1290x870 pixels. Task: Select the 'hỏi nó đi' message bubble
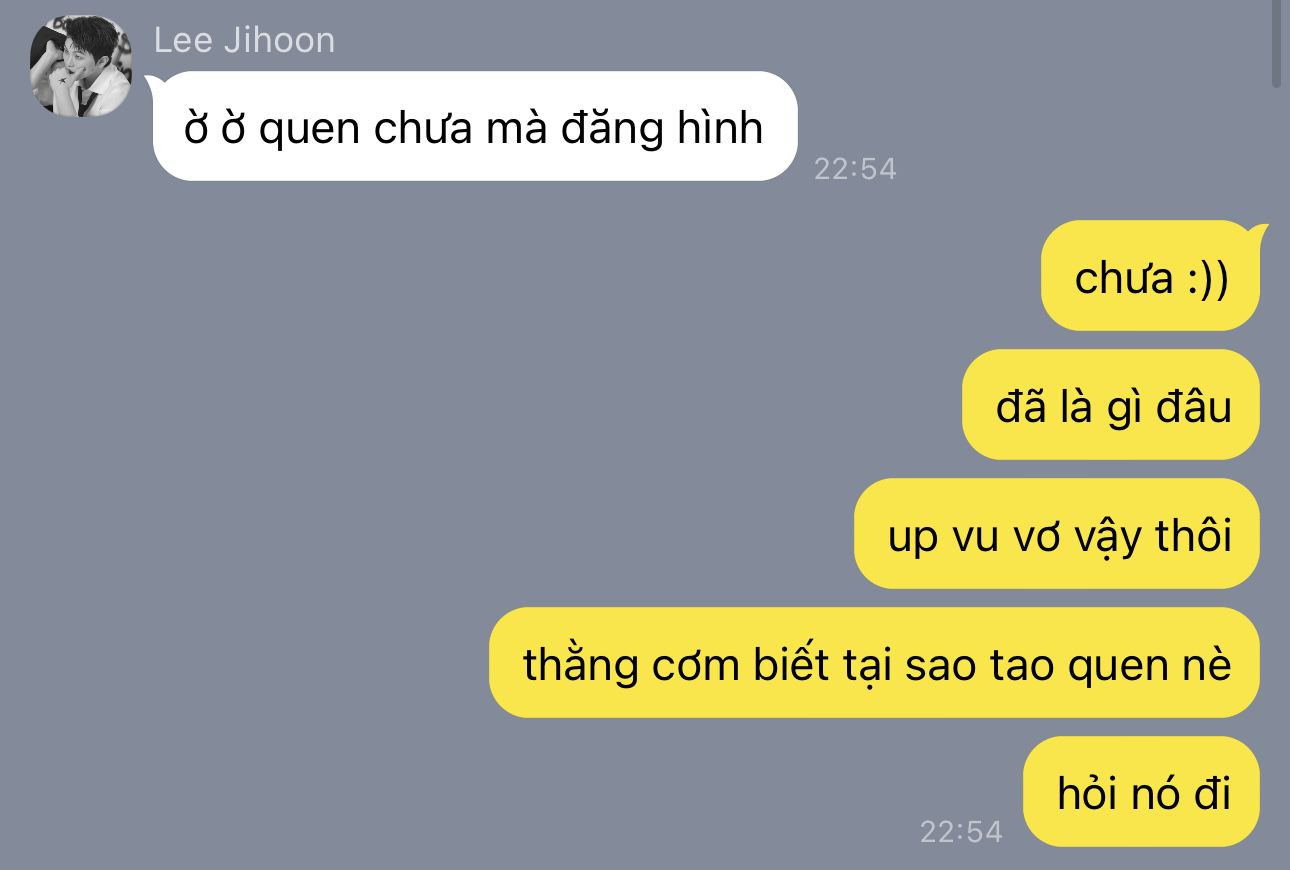1142,792
